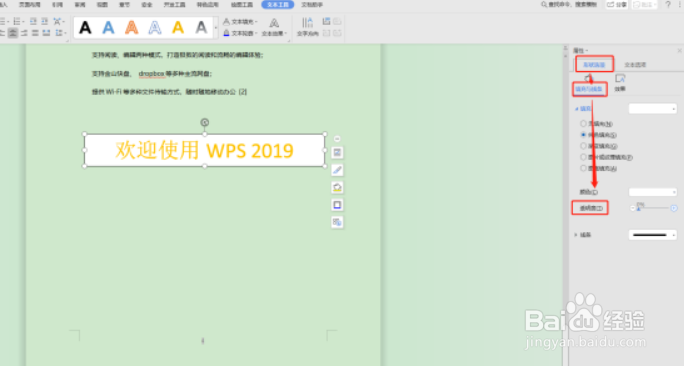Apply the gray gradient WordArt style
Image resolution: width=684 pixels, height=366 pixels.
201,28
